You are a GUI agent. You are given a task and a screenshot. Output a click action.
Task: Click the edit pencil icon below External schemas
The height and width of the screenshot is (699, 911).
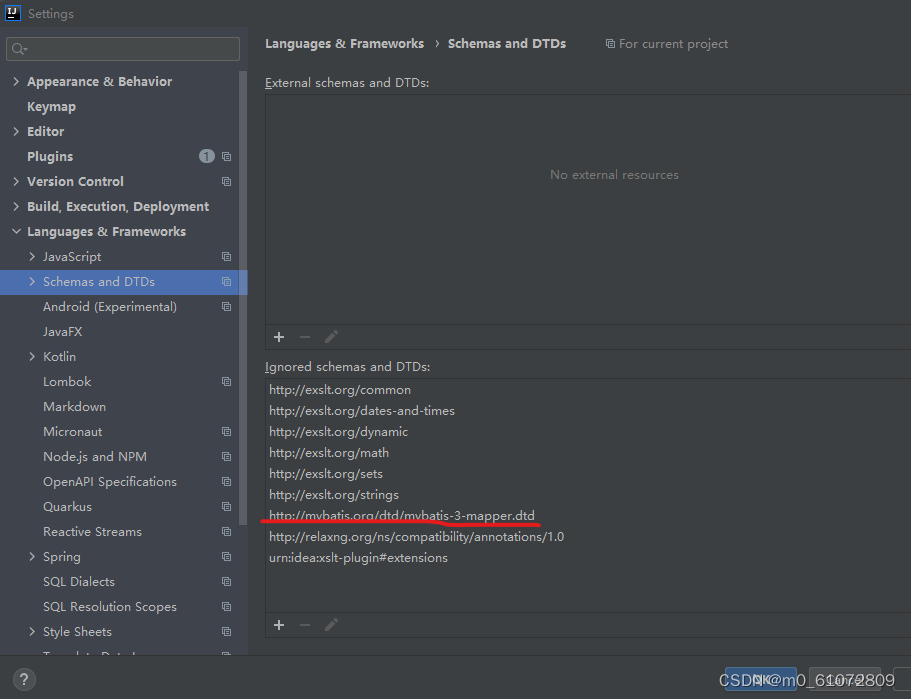[331, 337]
